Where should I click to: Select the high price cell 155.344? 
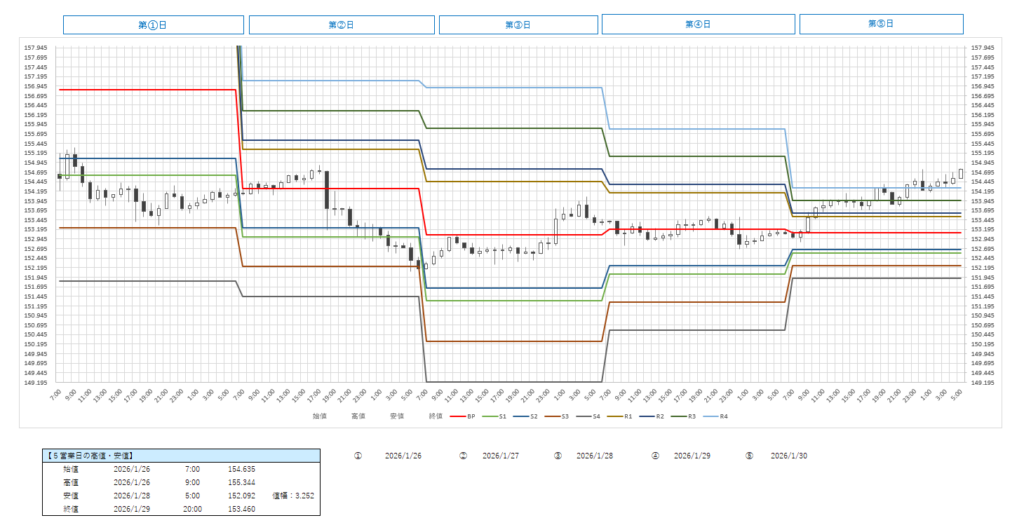click(243, 481)
